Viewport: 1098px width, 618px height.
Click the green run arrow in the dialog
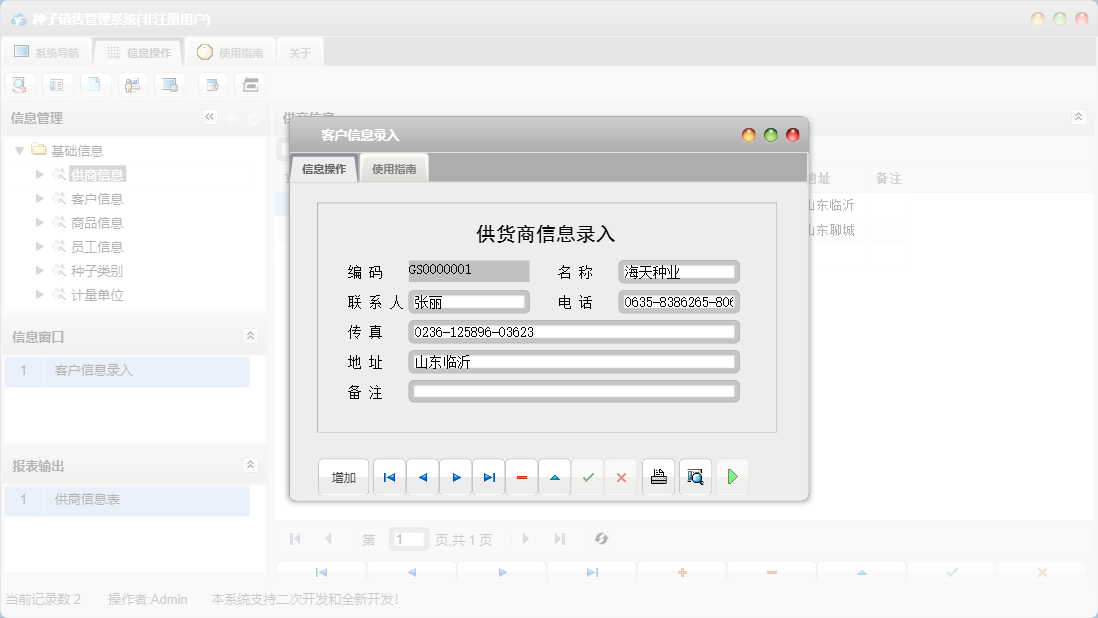click(x=732, y=477)
